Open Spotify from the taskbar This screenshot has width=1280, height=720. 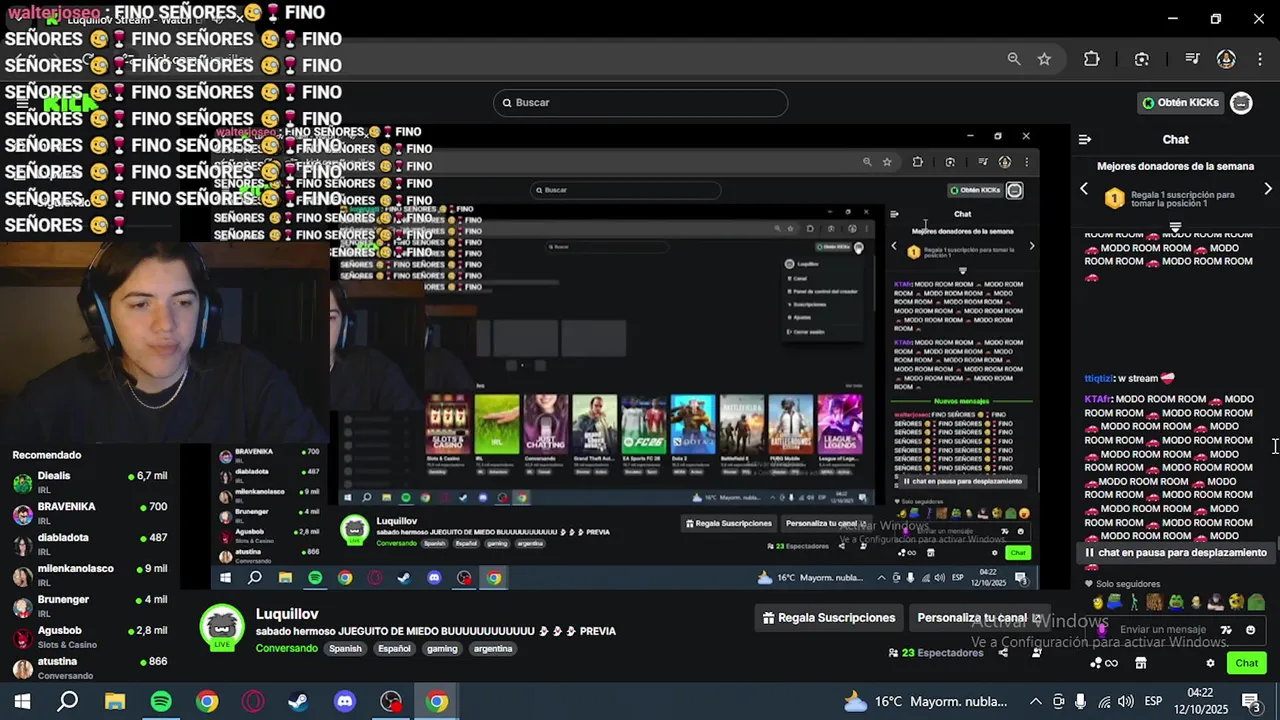pos(161,702)
